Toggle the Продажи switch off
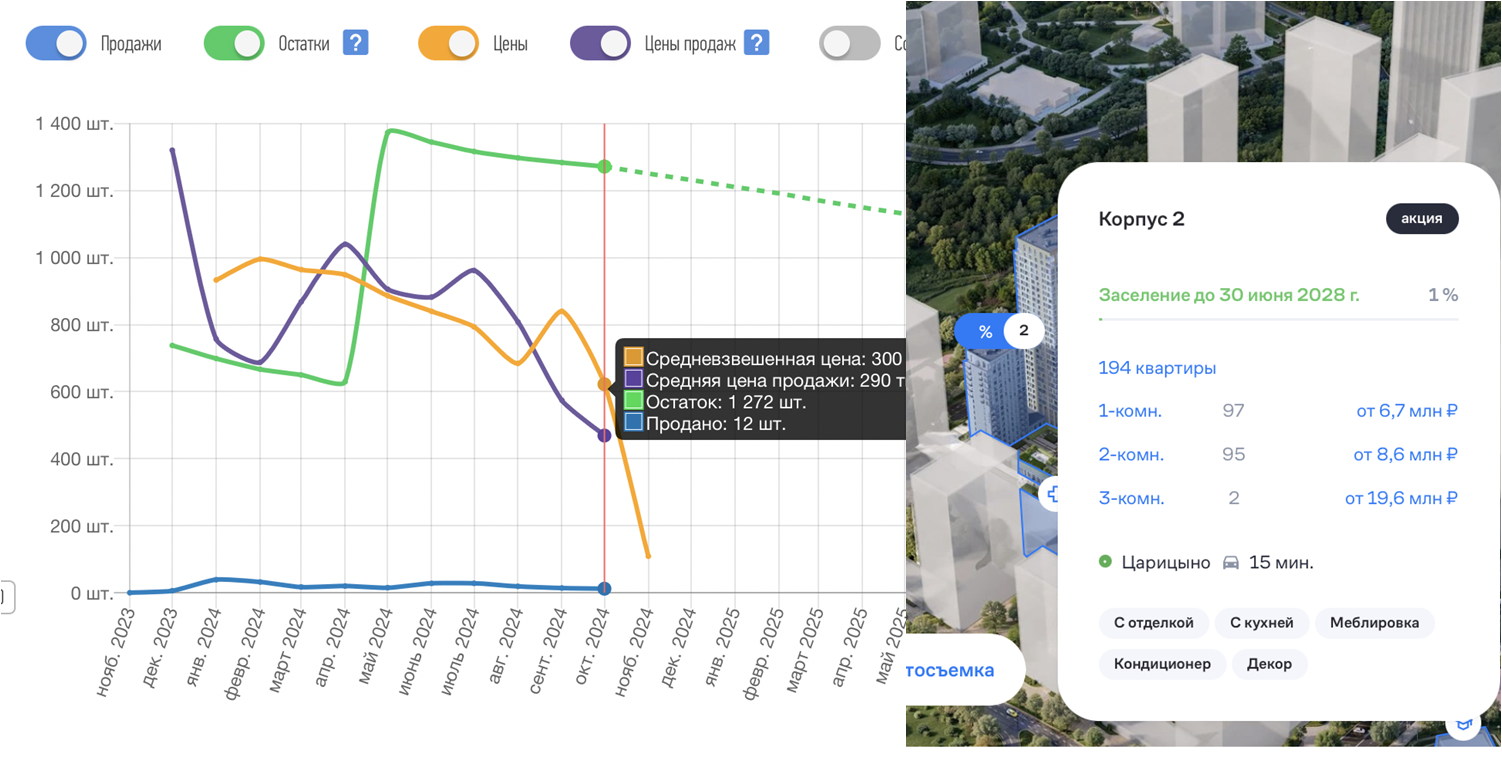Viewport: 1502px width, 758px height. [56, 44]
